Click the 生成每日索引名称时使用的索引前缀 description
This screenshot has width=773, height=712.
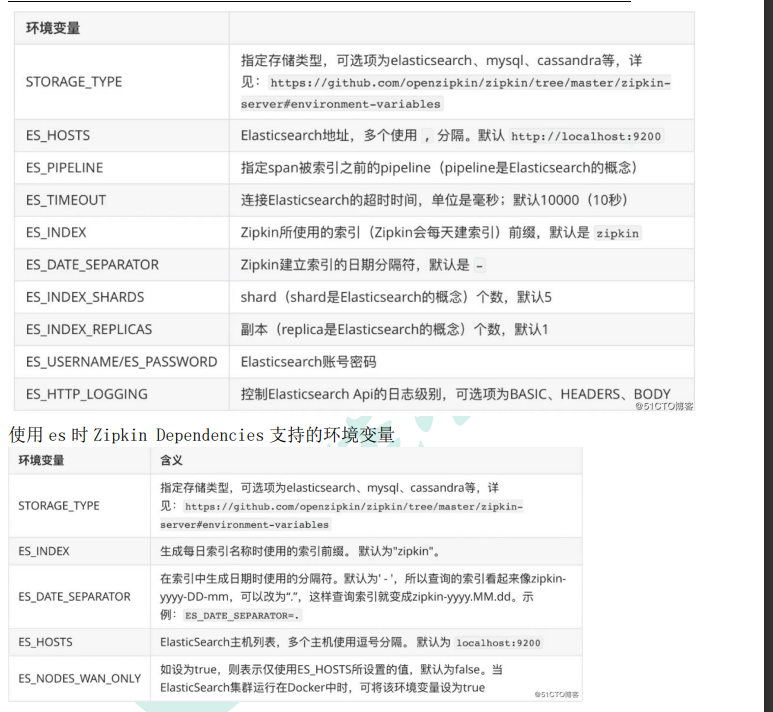[300, 551]
